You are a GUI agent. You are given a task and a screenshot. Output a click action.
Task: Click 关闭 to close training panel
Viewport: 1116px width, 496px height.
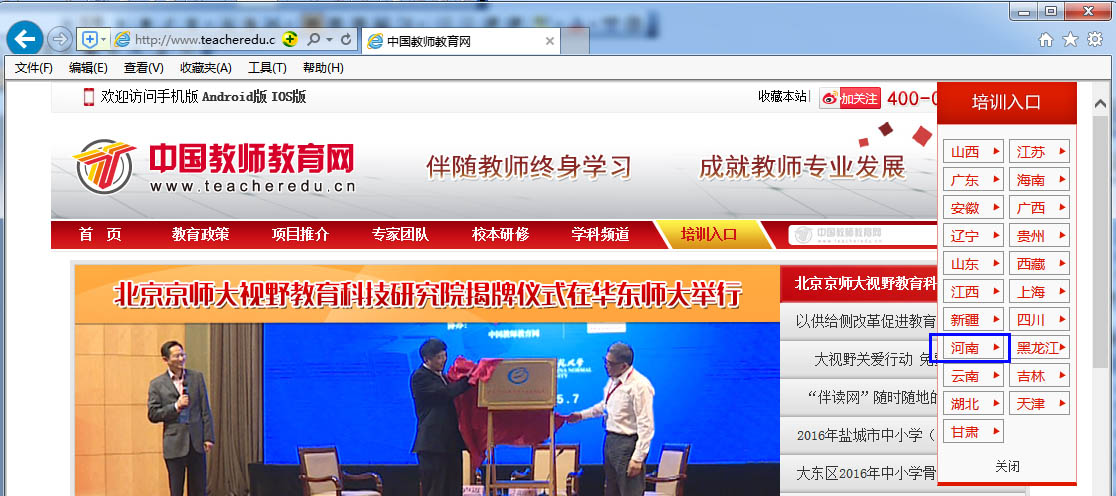tap(1007, 467)
